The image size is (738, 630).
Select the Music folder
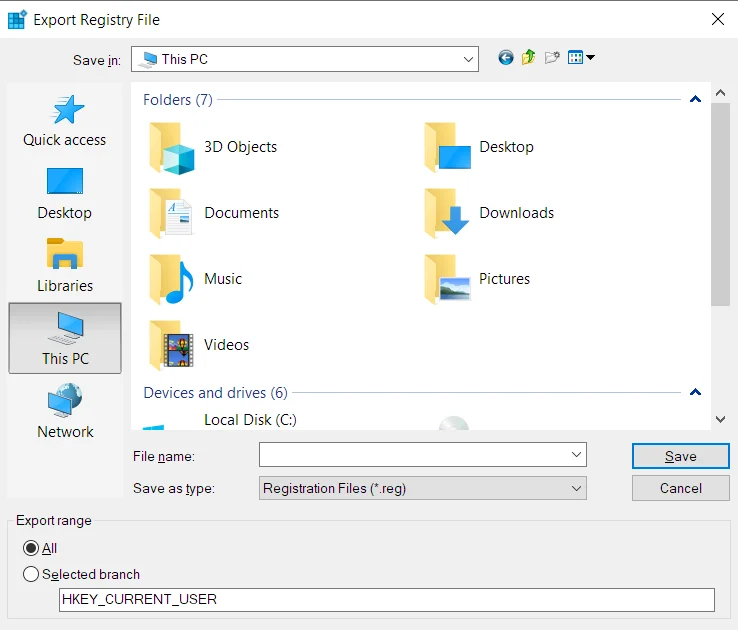click(x=196, y=279)
